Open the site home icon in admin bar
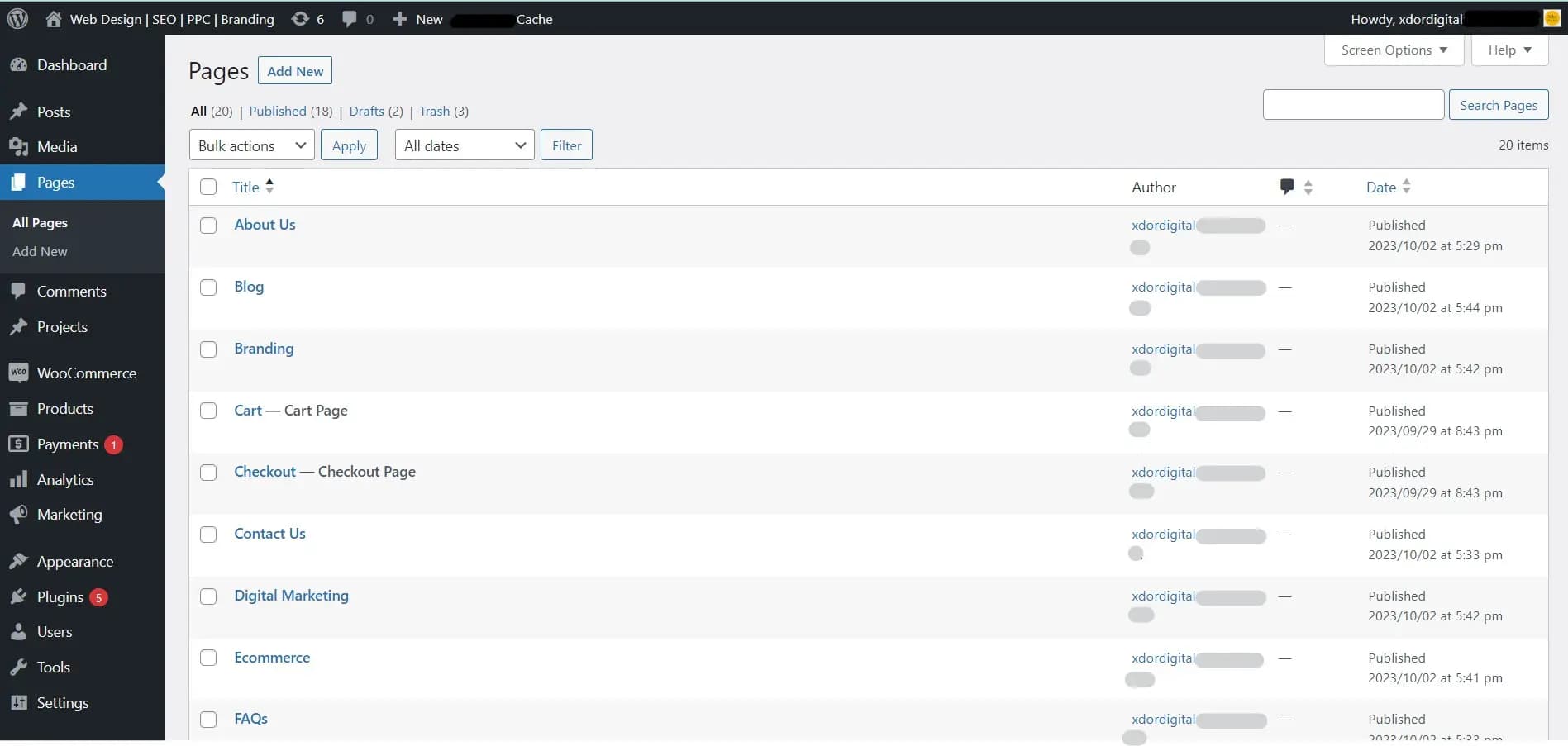1568x746 pixels. click(x=54, y=19)
